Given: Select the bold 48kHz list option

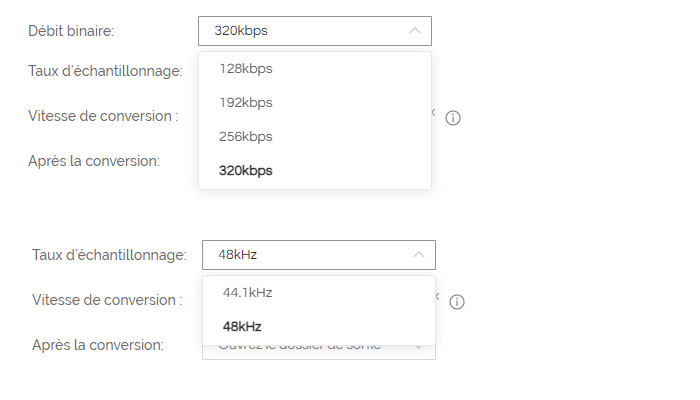Looking at the screenshot, I should 242,327.
